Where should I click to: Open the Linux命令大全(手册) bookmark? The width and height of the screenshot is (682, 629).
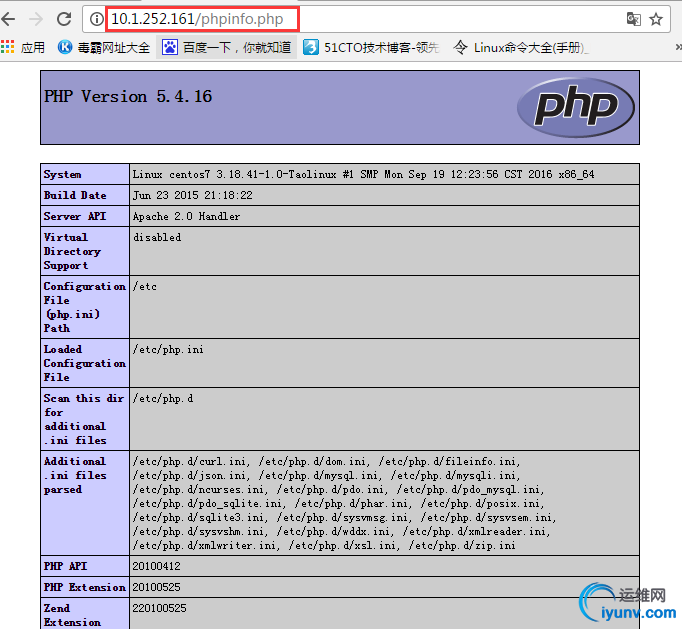521,47
